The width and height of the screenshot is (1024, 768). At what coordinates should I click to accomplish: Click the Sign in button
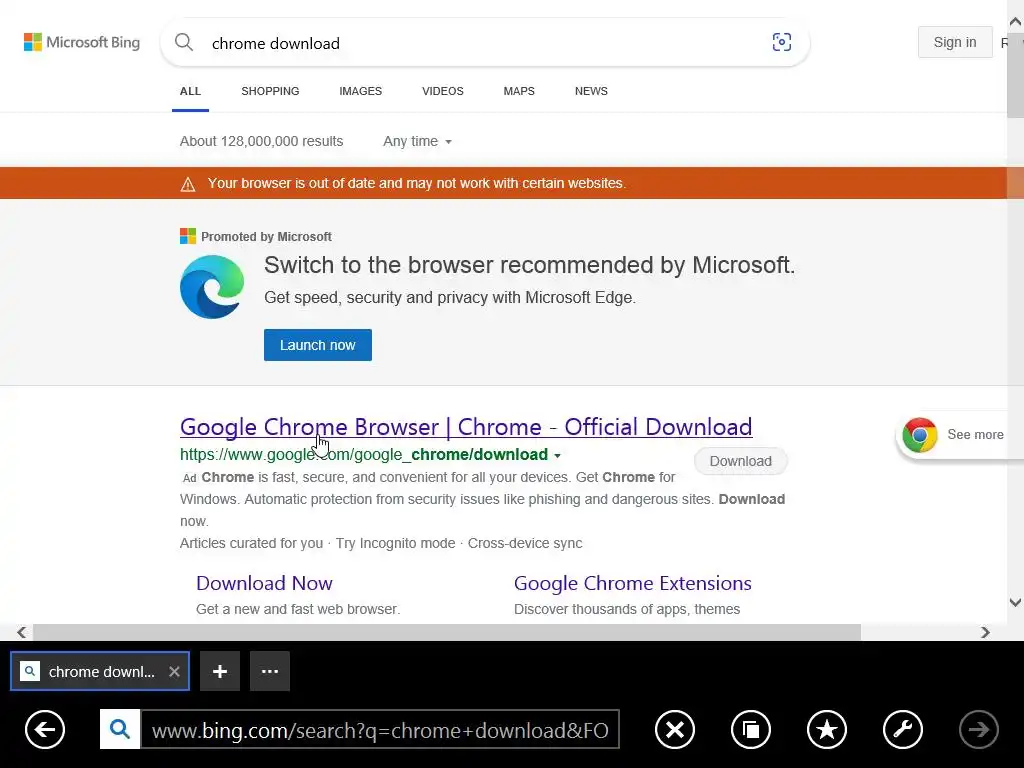[955, 42]
